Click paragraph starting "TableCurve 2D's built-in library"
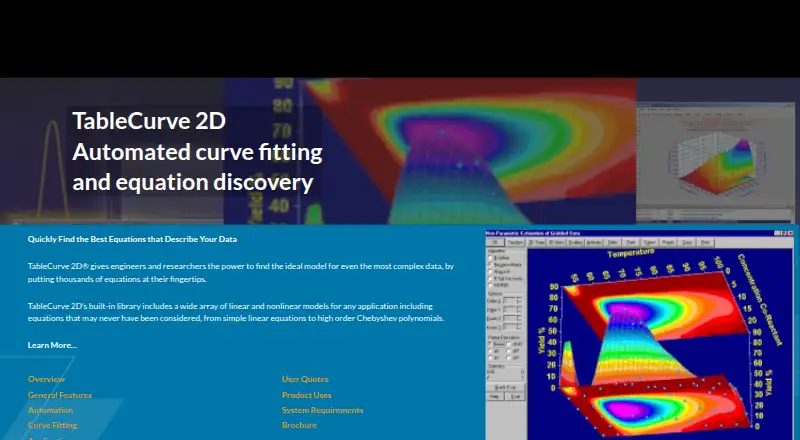The image size is (800, 440). point(236,312)
